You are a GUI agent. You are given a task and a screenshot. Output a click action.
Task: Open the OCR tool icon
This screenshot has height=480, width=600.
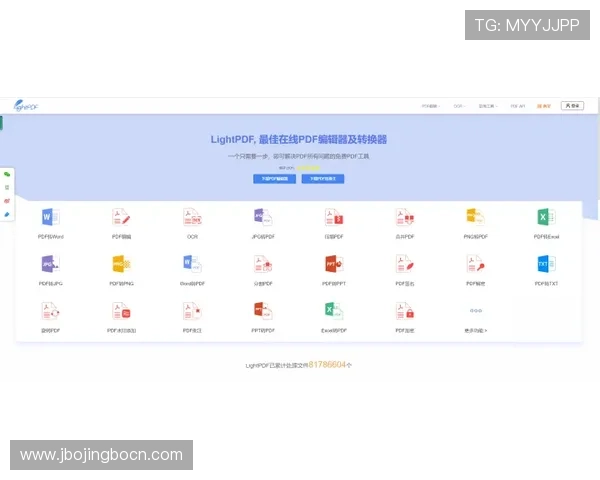(192, 217)
